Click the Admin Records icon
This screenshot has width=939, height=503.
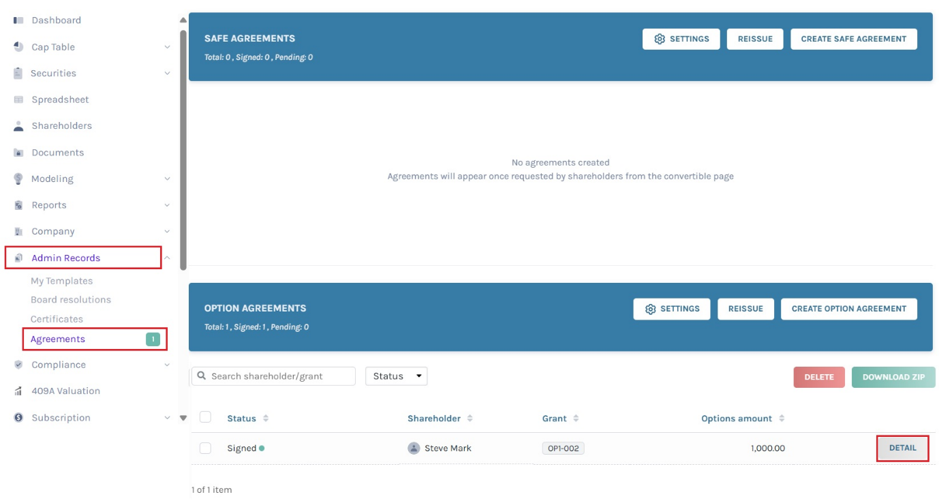point(19,258)
